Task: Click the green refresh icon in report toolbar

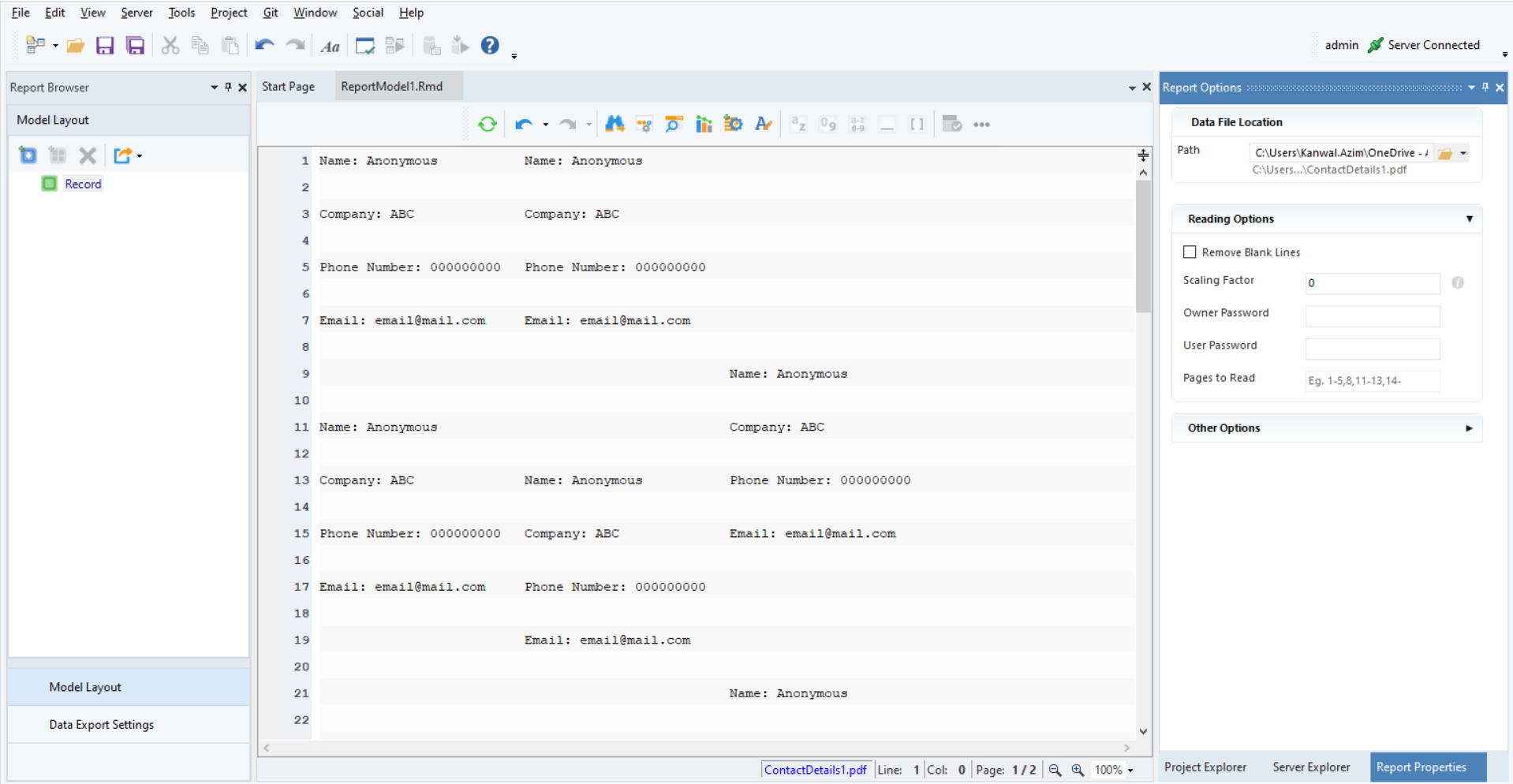Action: [x=487, y=124]
